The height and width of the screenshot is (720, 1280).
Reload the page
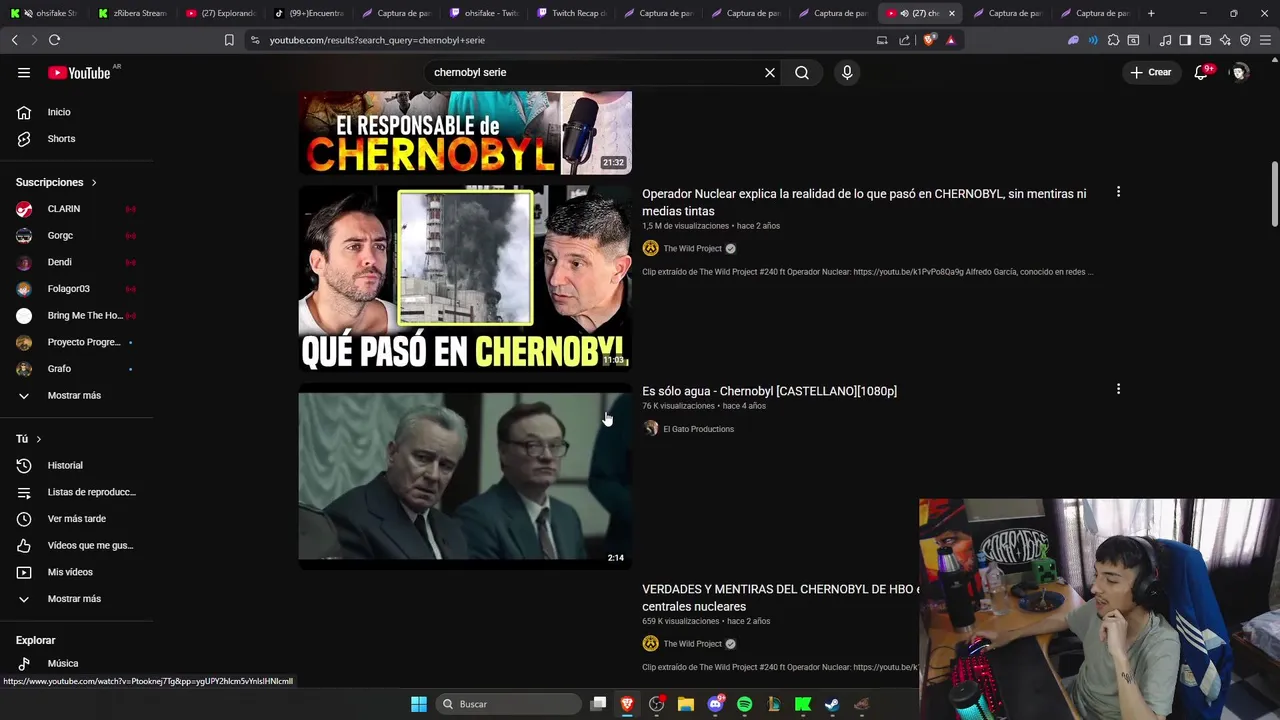point(54,40)
